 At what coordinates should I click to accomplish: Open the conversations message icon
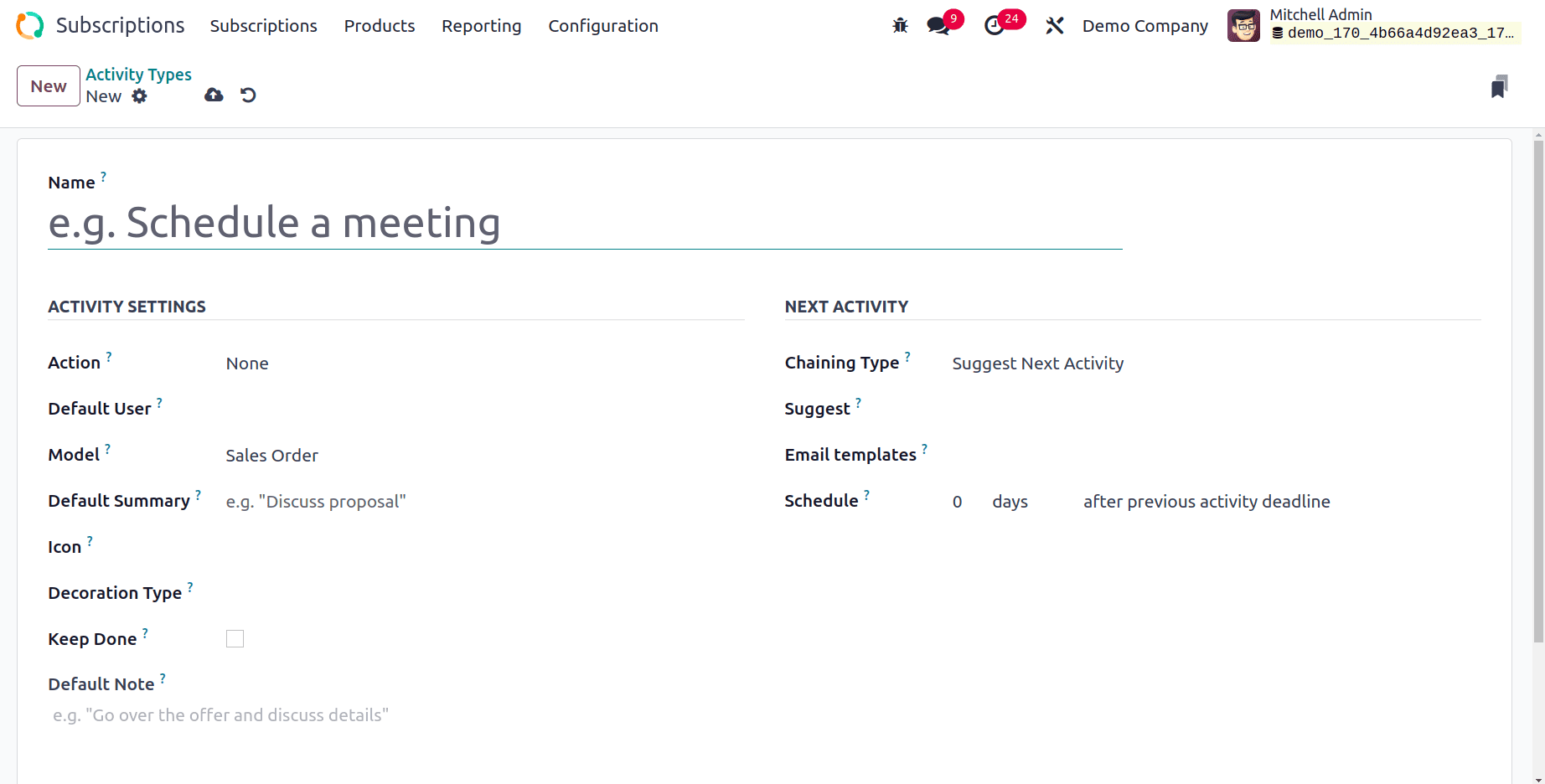[x=938, y=26]
